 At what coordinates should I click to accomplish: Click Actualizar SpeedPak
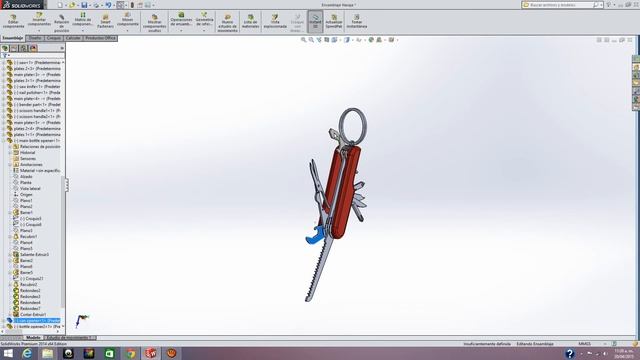click(x=334, y=21)
